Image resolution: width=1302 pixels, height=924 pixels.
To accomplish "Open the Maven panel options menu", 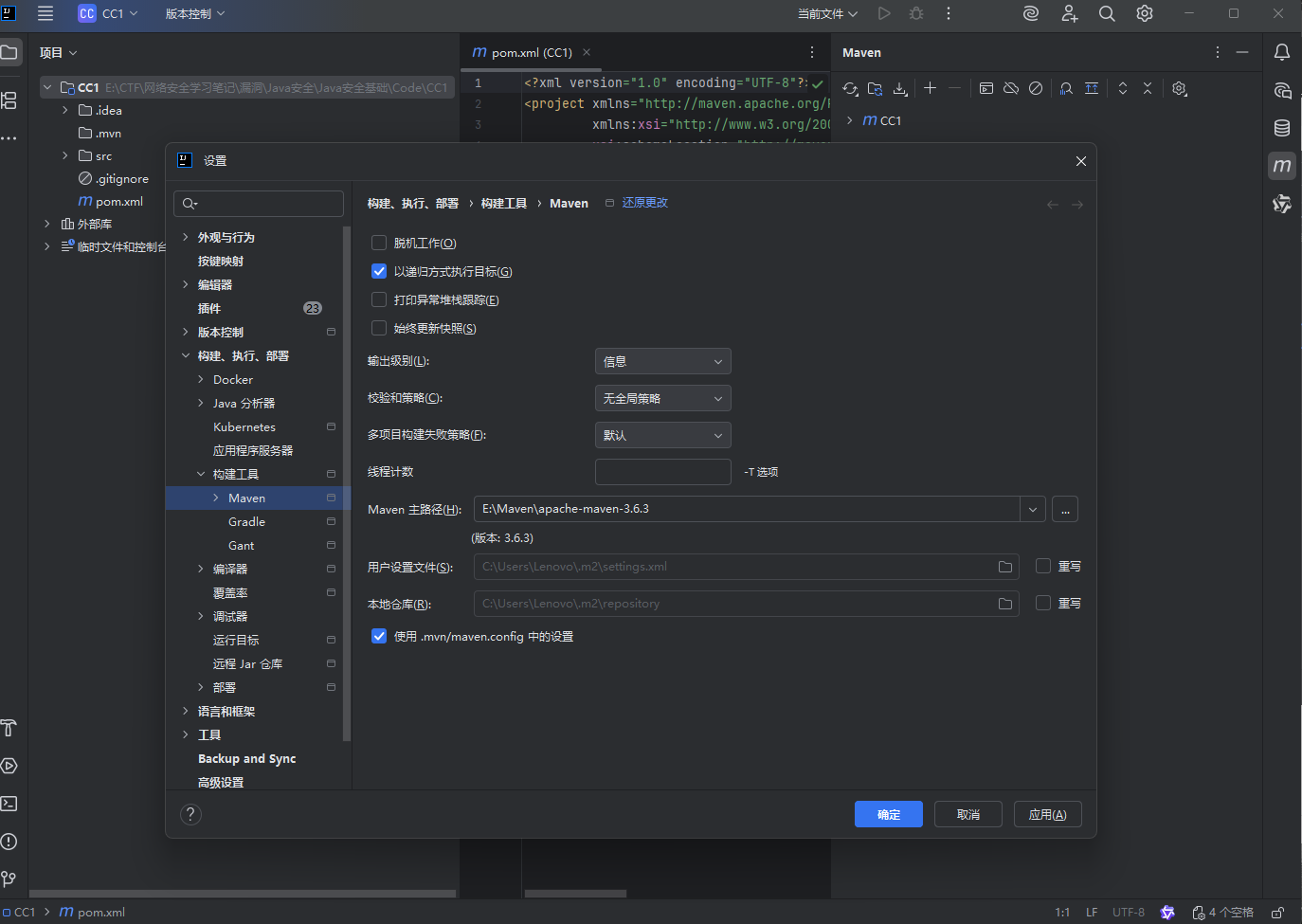I will click(x=1218, y=52).
